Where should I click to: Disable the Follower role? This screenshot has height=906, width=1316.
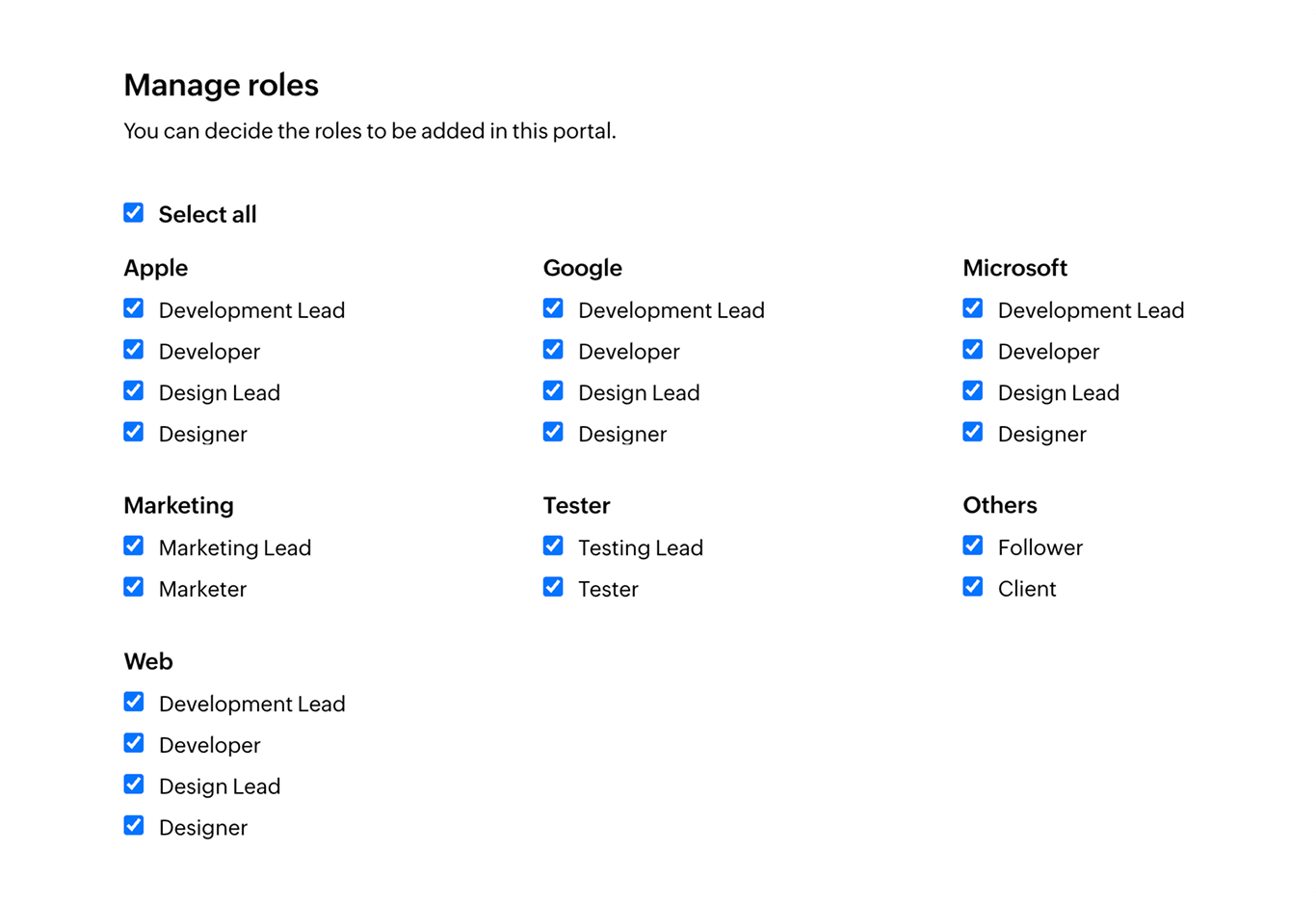[x=973, y=546]
